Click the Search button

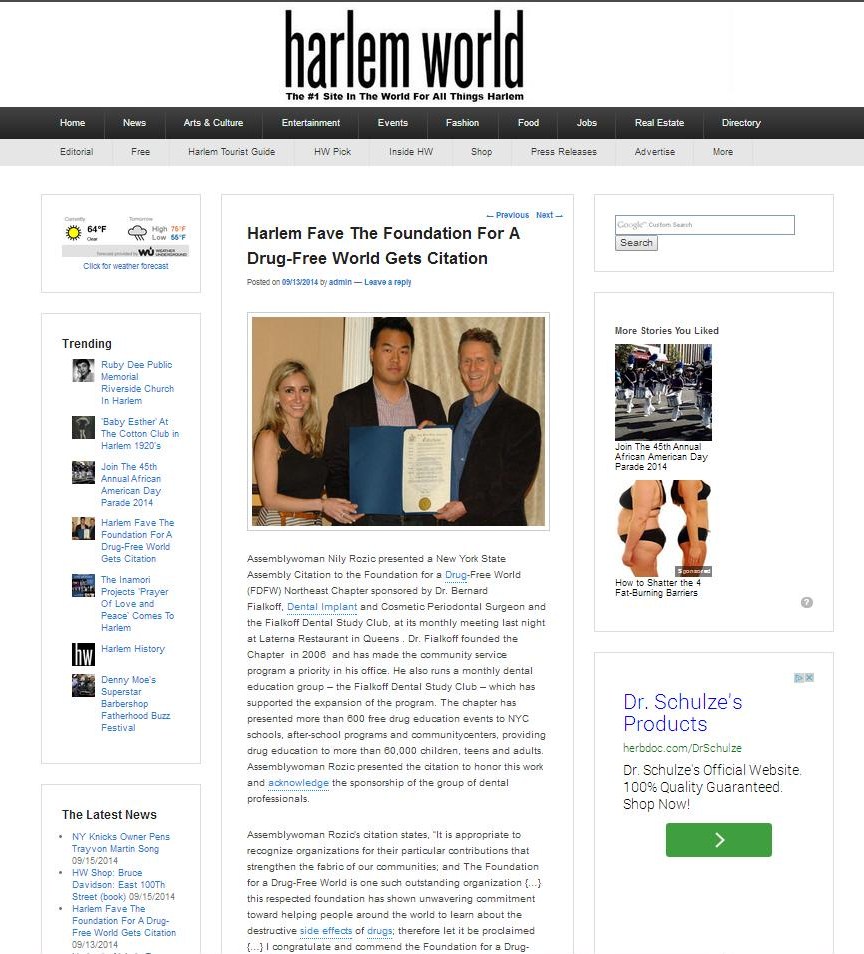coord(636,243)
